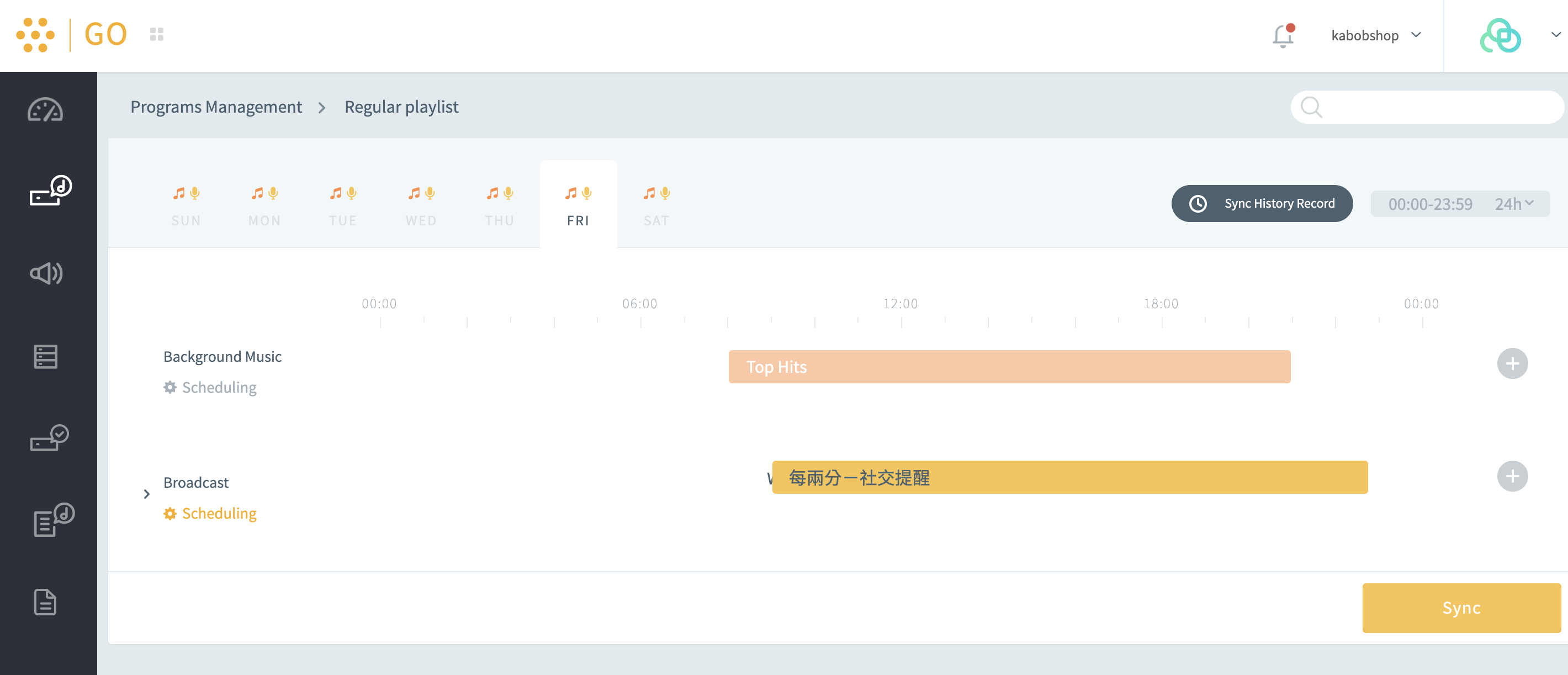Expand the Broadcast row chevron

pyautogui.click(x=147, y=494)
